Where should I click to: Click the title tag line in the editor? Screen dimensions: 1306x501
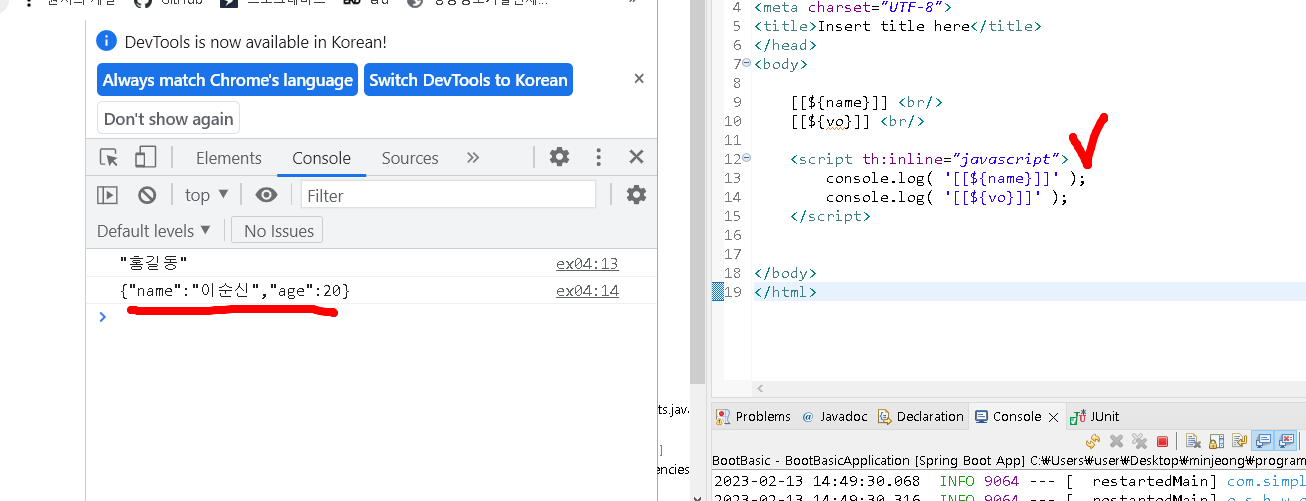(x=898, y=26)
